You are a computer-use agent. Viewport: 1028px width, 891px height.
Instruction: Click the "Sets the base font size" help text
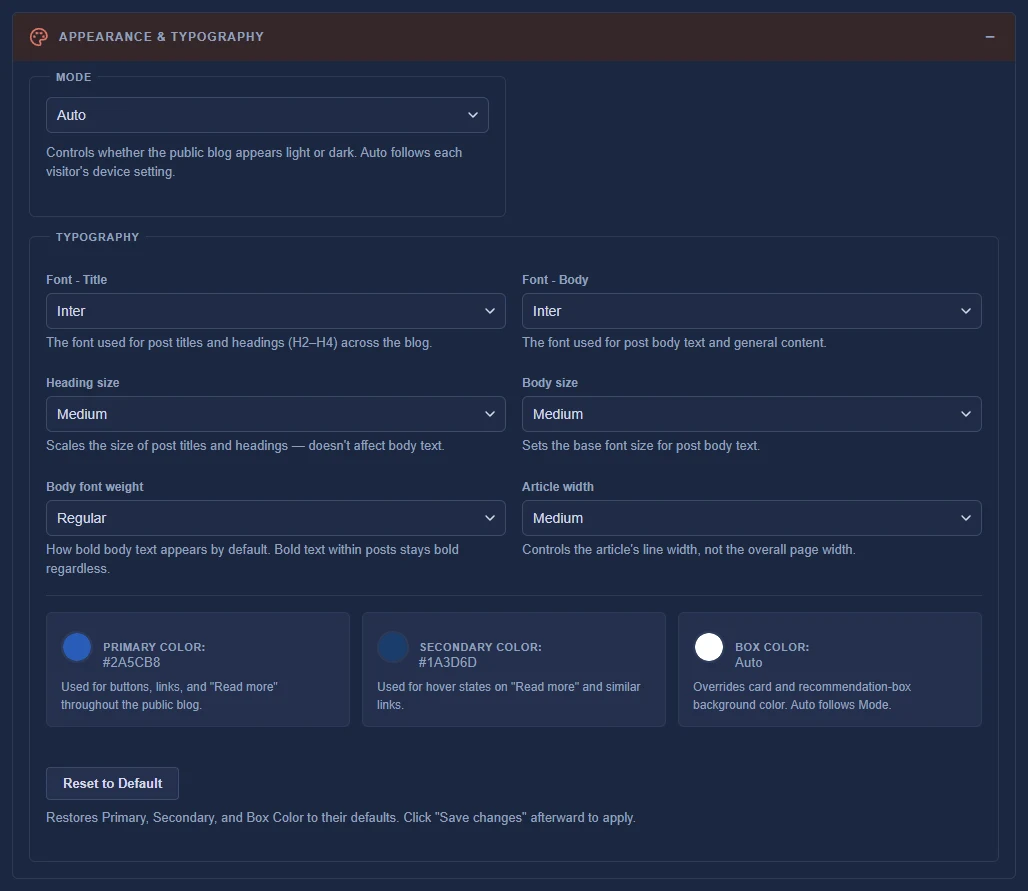[x=641, y=445]
